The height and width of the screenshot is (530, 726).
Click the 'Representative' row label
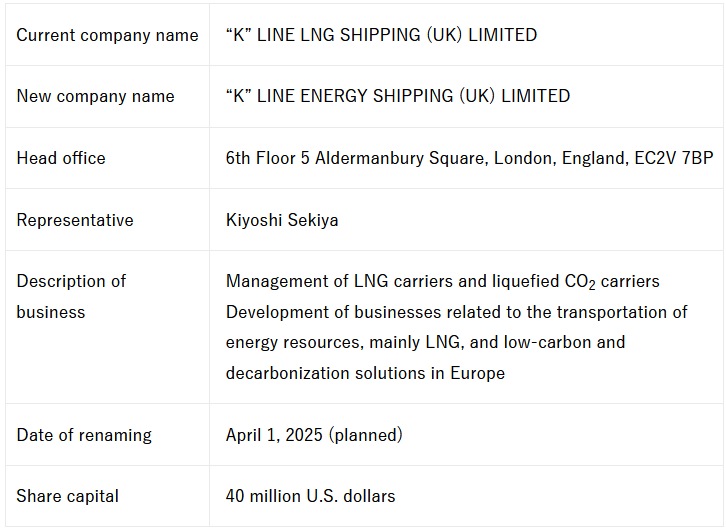[75, 220]
